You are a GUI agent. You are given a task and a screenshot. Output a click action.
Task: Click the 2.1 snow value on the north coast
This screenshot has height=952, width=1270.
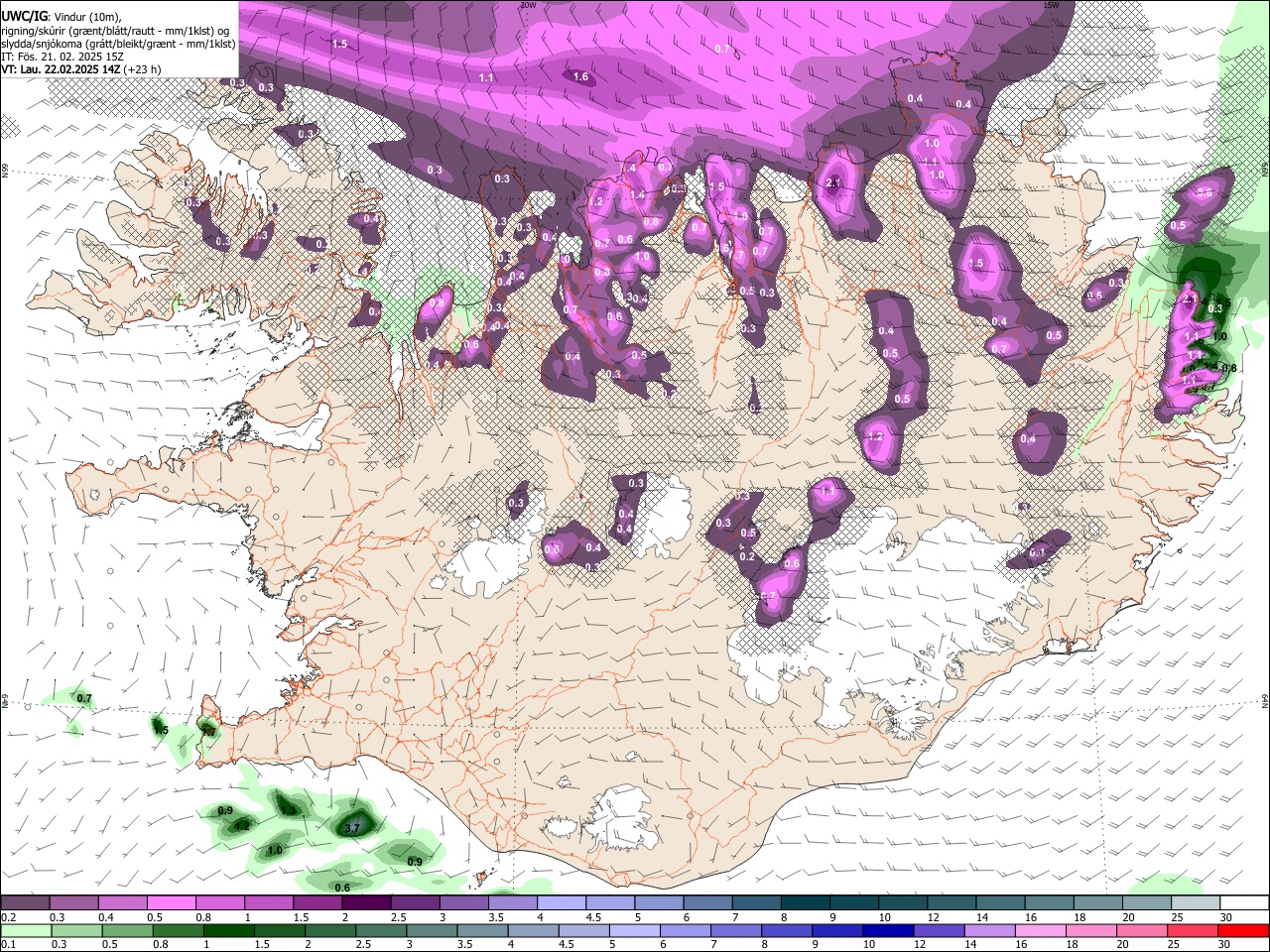pyautogui.click(x=832, y=182)
